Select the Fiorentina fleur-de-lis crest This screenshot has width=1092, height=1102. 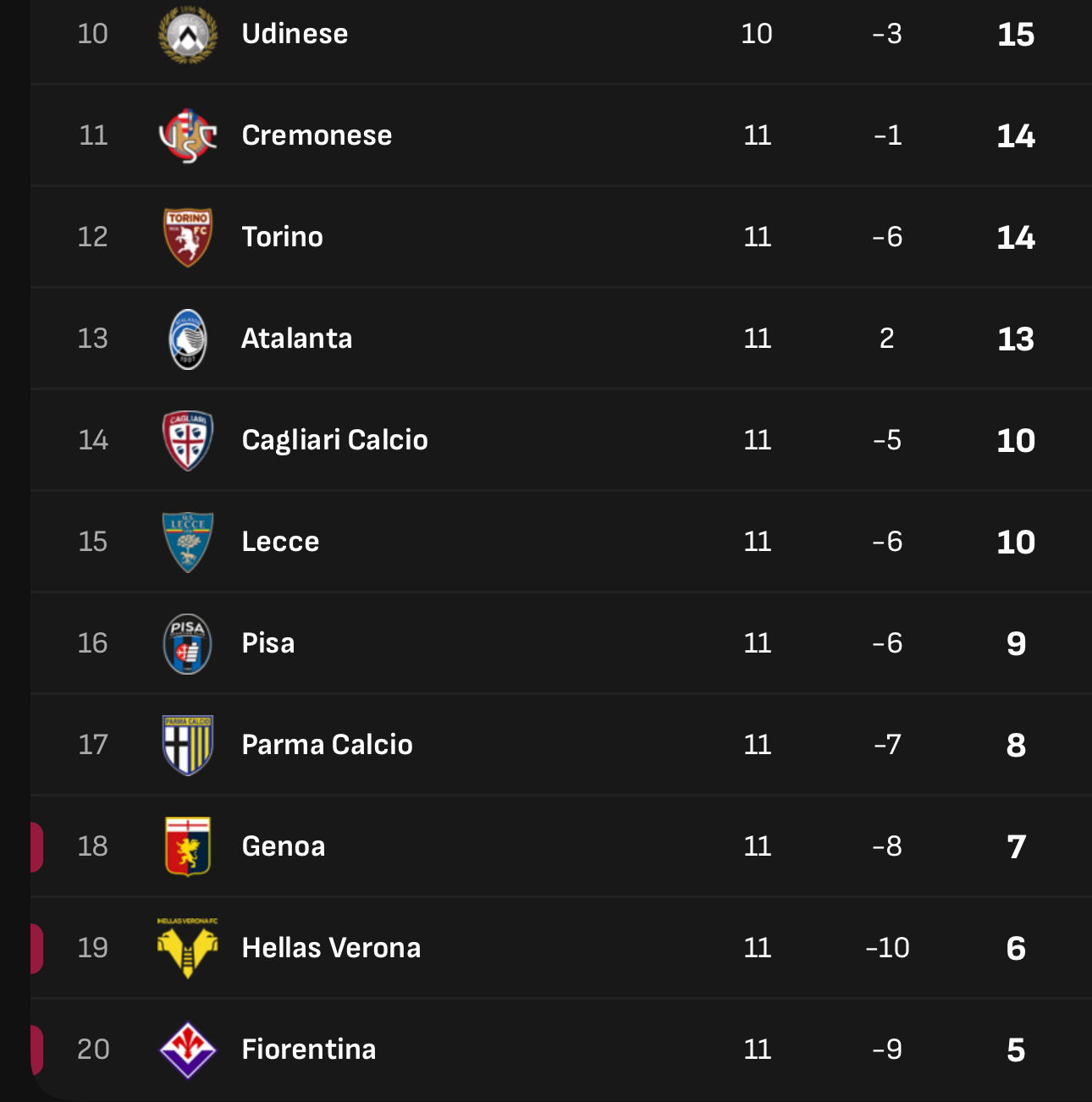[188, 1049]
